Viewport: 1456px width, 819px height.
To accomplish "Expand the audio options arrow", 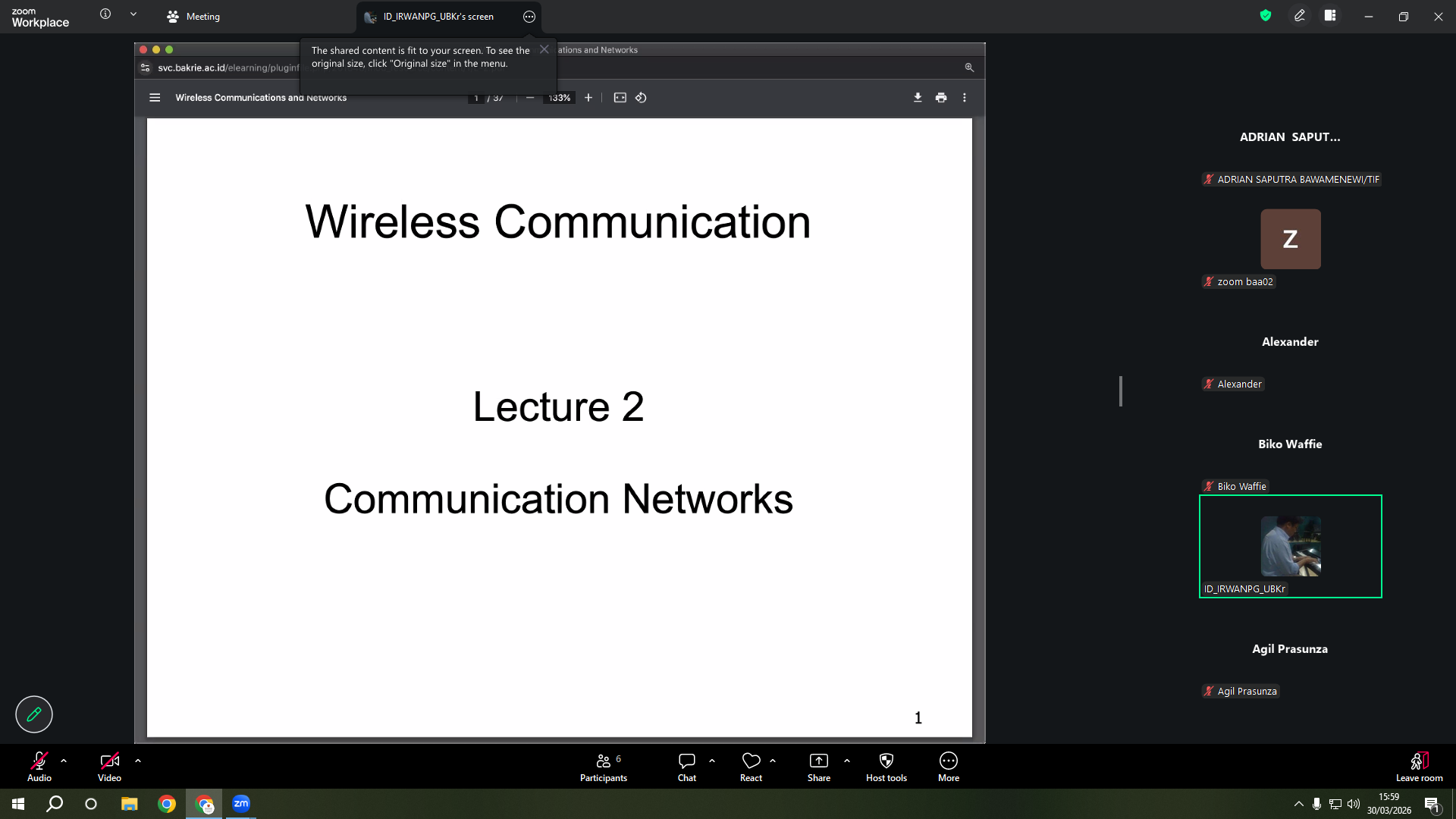I will 64,761.
